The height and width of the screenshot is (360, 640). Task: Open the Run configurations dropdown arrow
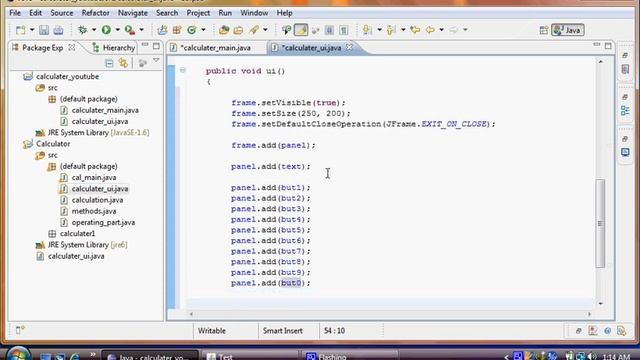point(118,30)
